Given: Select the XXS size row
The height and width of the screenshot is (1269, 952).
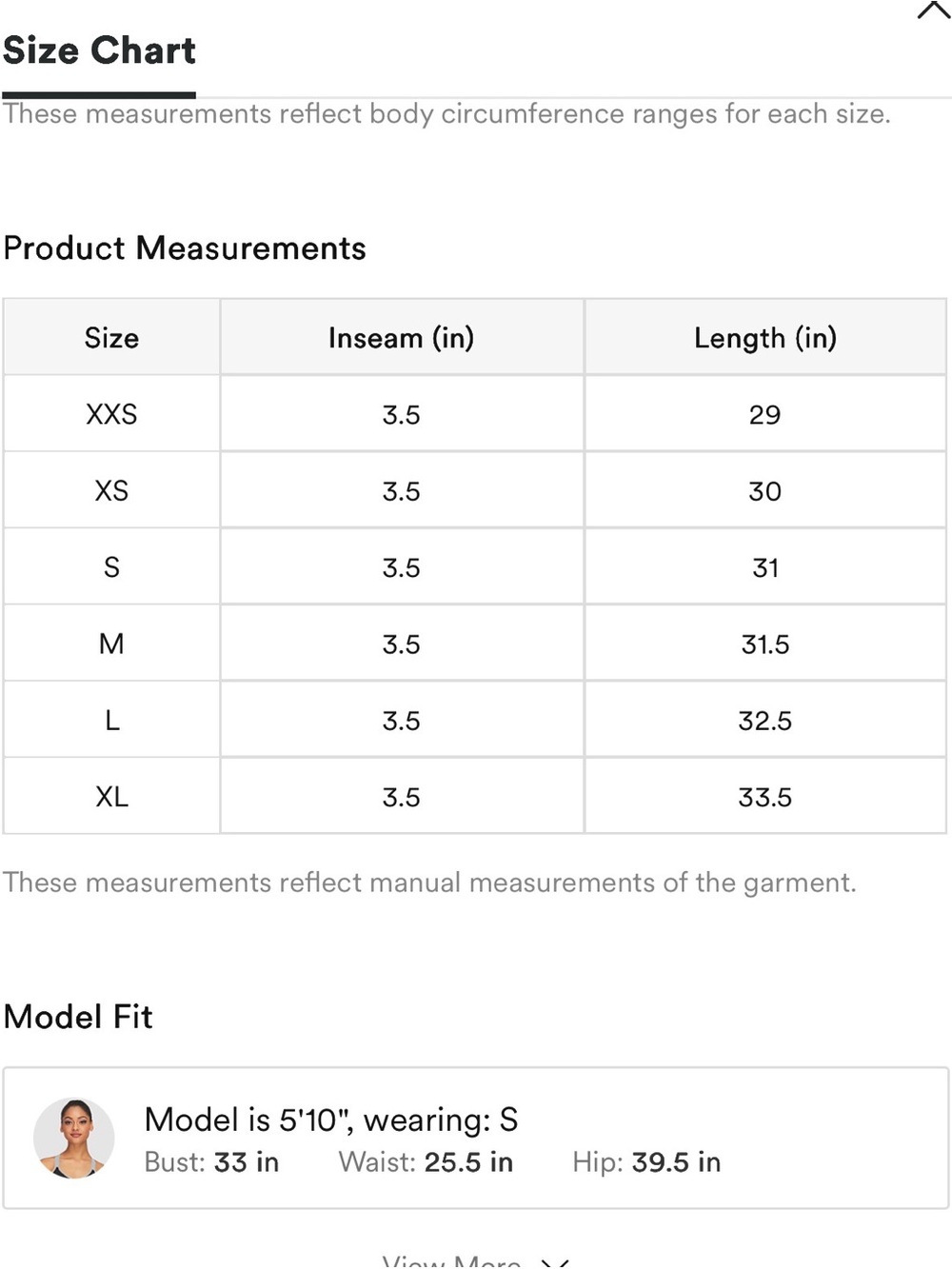Looking at the screenshot, I should point(474,414).
